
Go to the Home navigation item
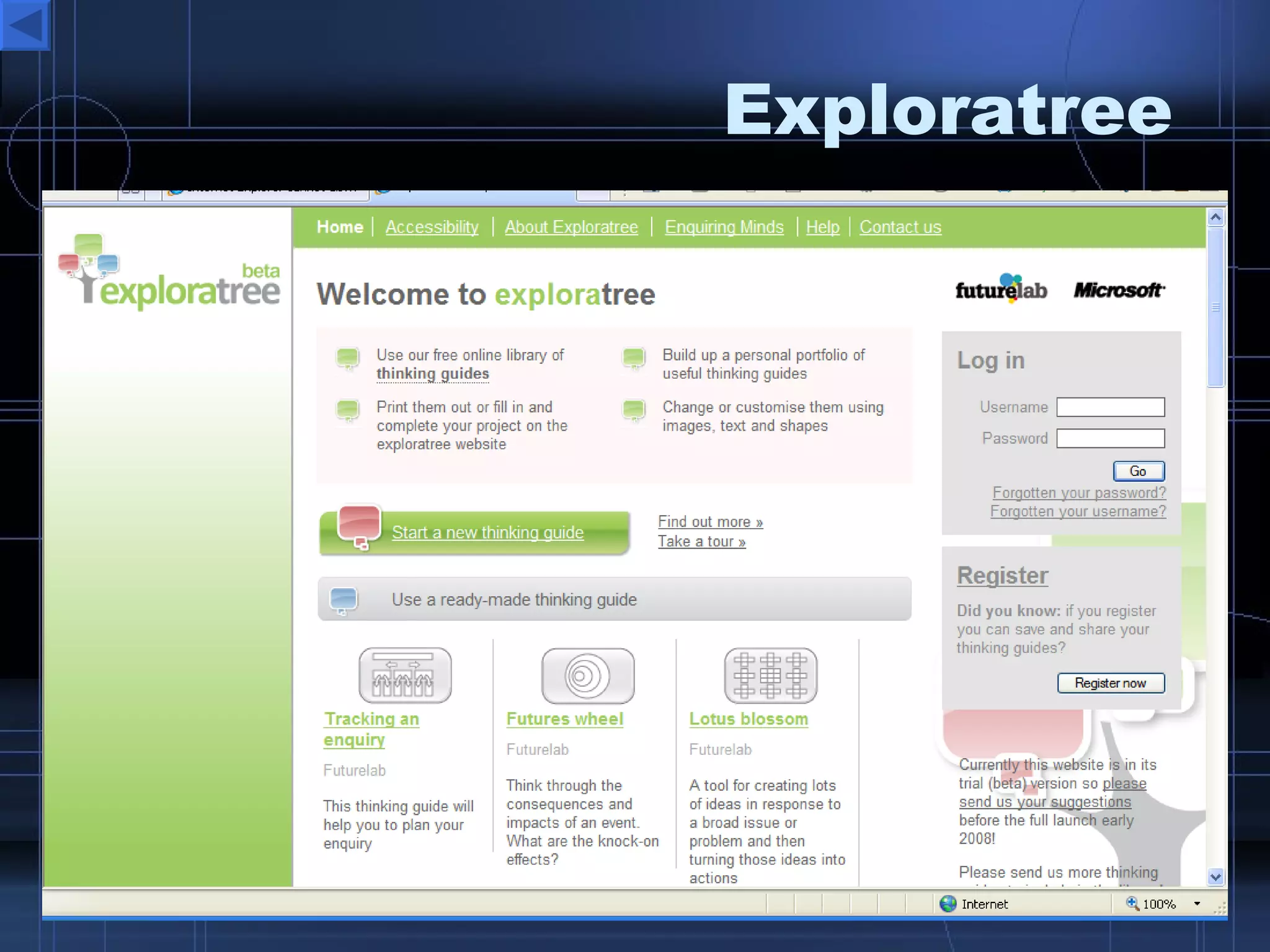(340, 227)
